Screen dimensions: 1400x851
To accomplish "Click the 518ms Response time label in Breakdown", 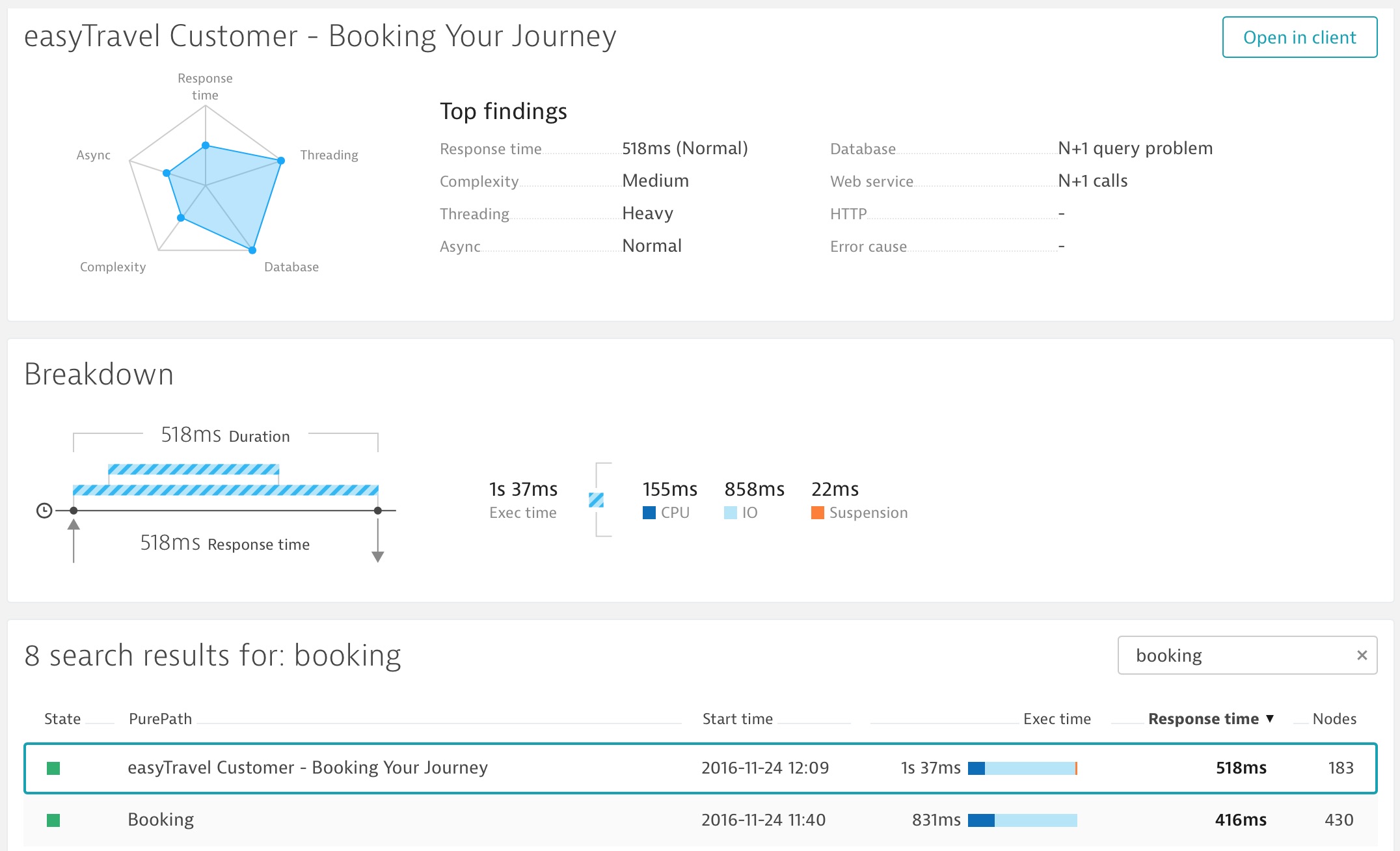I will 224,543.
